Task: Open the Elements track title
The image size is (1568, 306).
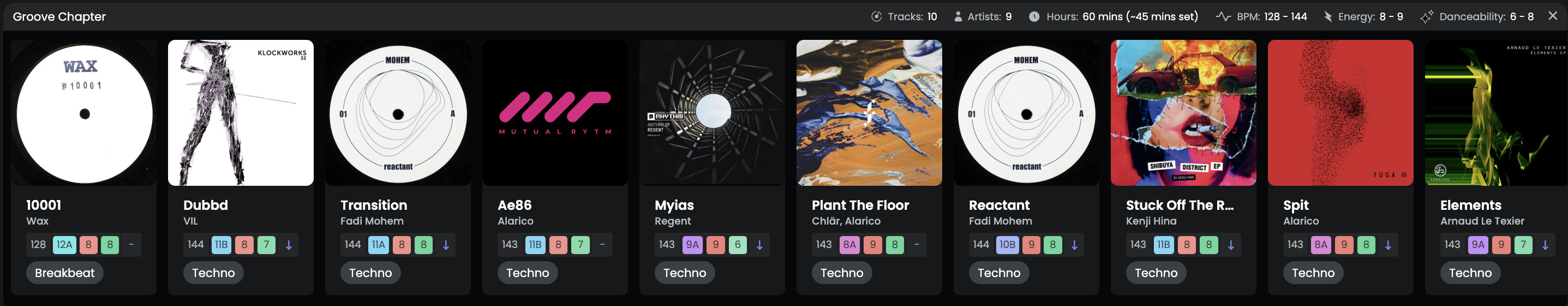Action: pyautogui.click(x=1470, y=205)
